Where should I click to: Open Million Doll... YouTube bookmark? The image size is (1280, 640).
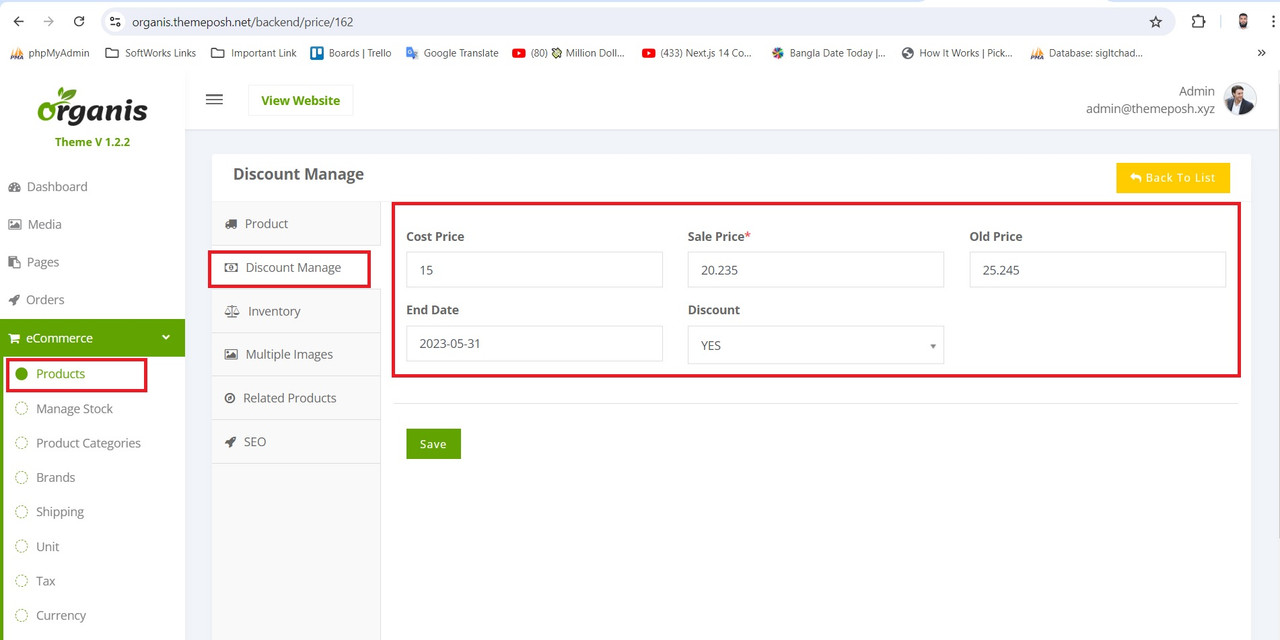click(x=568, y=53)
